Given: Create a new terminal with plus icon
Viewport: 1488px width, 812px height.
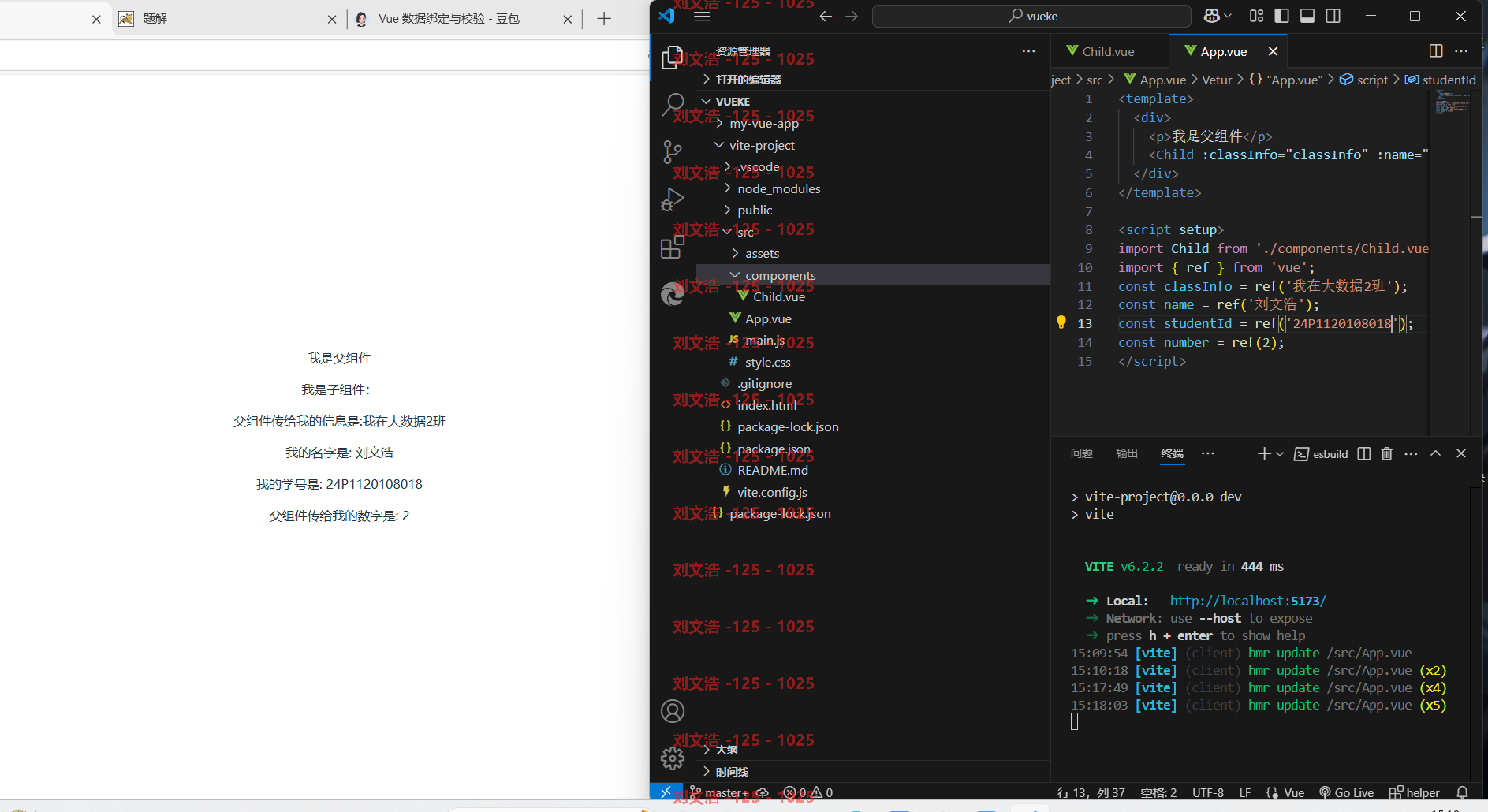Looking at the screenshot, I should (x=1264, y=453).
